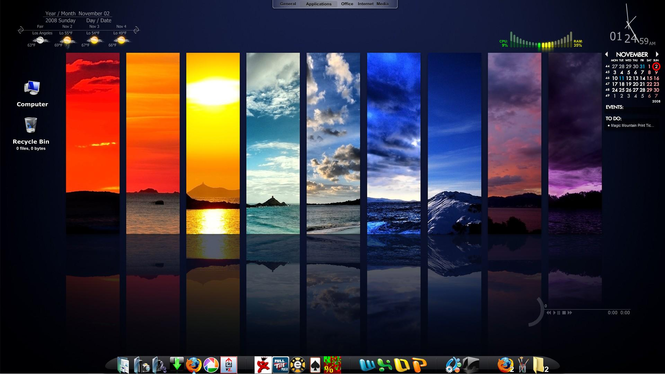Click the dock icon with red house document
The image size is (665, 374).
[x=229, y=365]
